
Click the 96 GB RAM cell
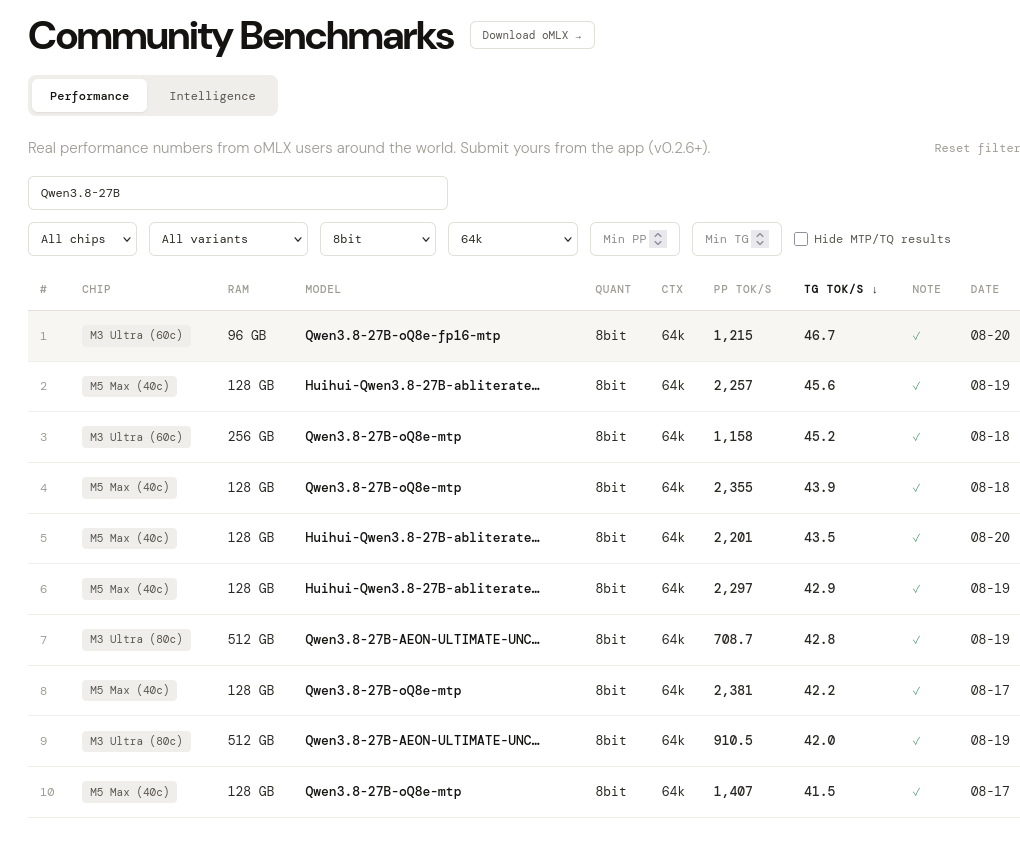pos(247,336)
